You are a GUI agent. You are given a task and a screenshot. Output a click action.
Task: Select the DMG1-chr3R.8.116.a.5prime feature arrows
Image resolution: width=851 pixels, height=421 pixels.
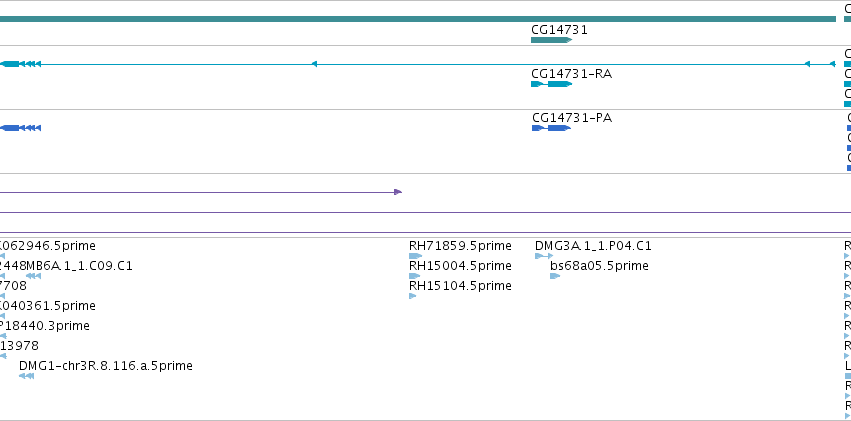point(27,376)
